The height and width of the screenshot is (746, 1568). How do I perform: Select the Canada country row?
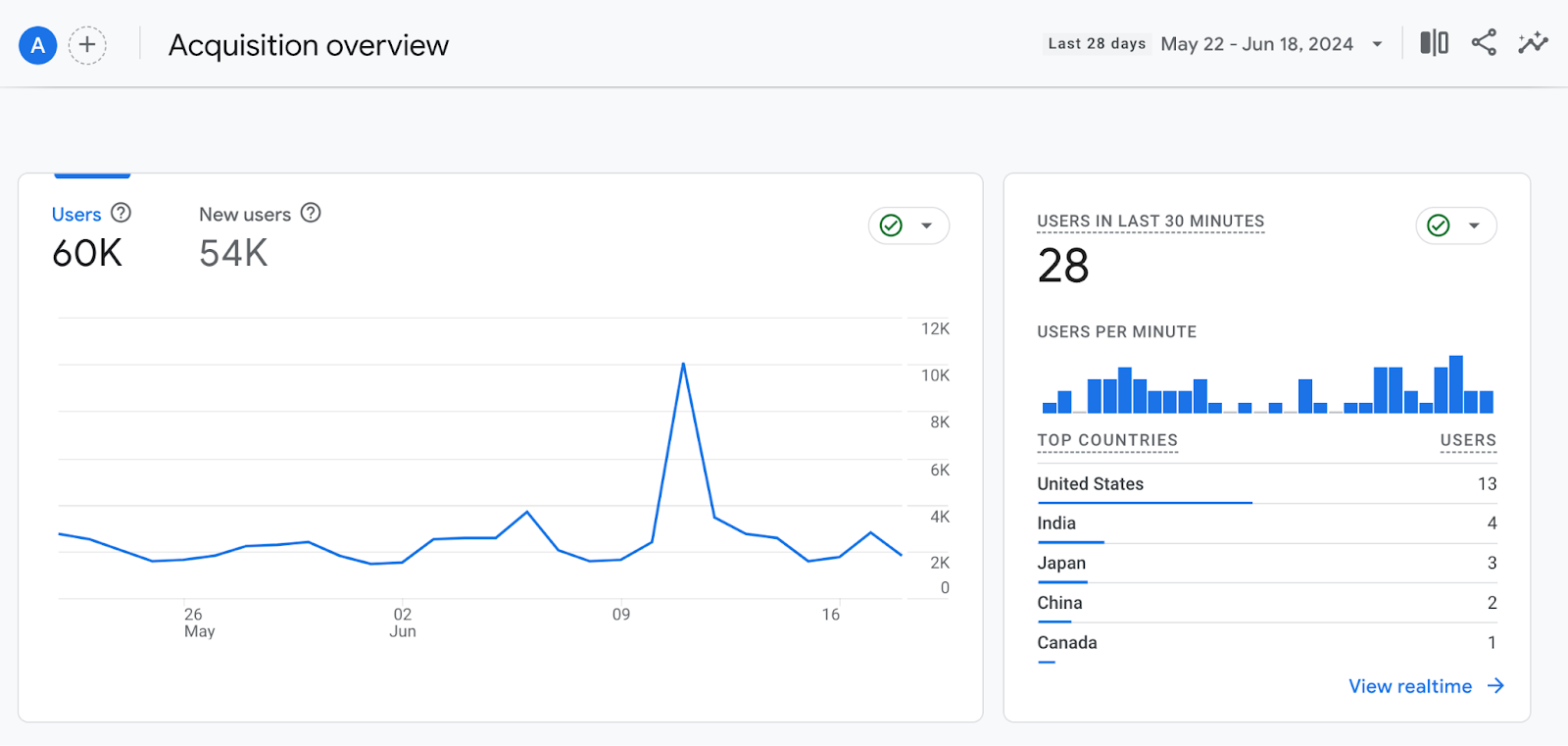tap(1267, 643)
